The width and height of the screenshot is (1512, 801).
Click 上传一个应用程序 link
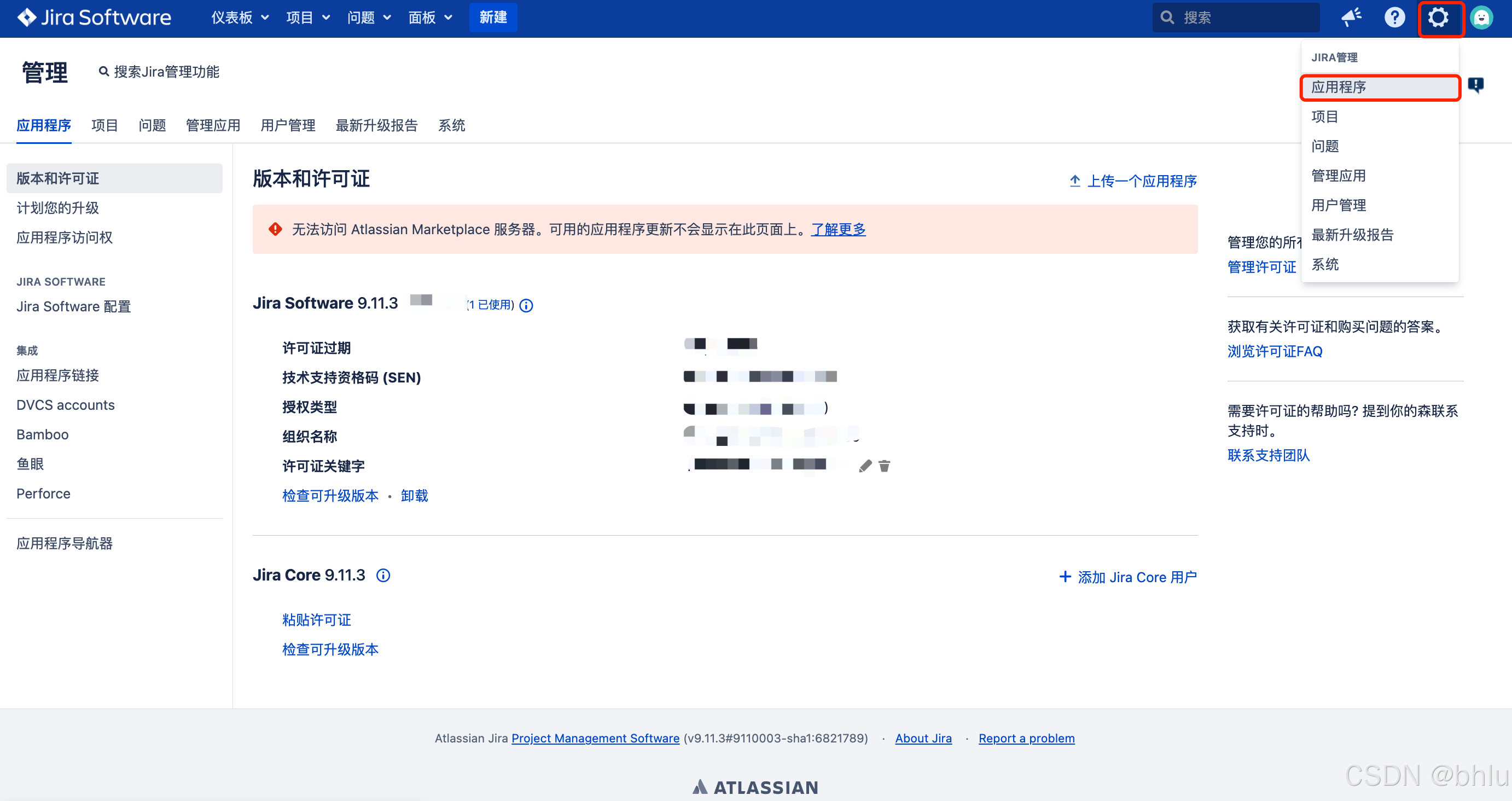pos(1133,181)
